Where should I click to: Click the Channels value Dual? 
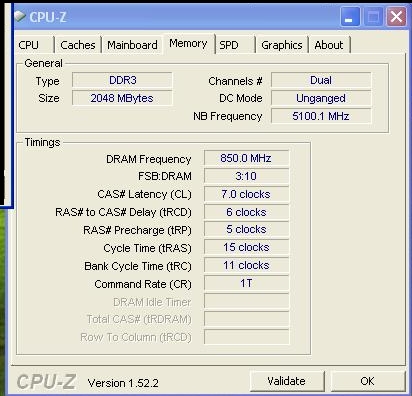click(x=321, y=80)
